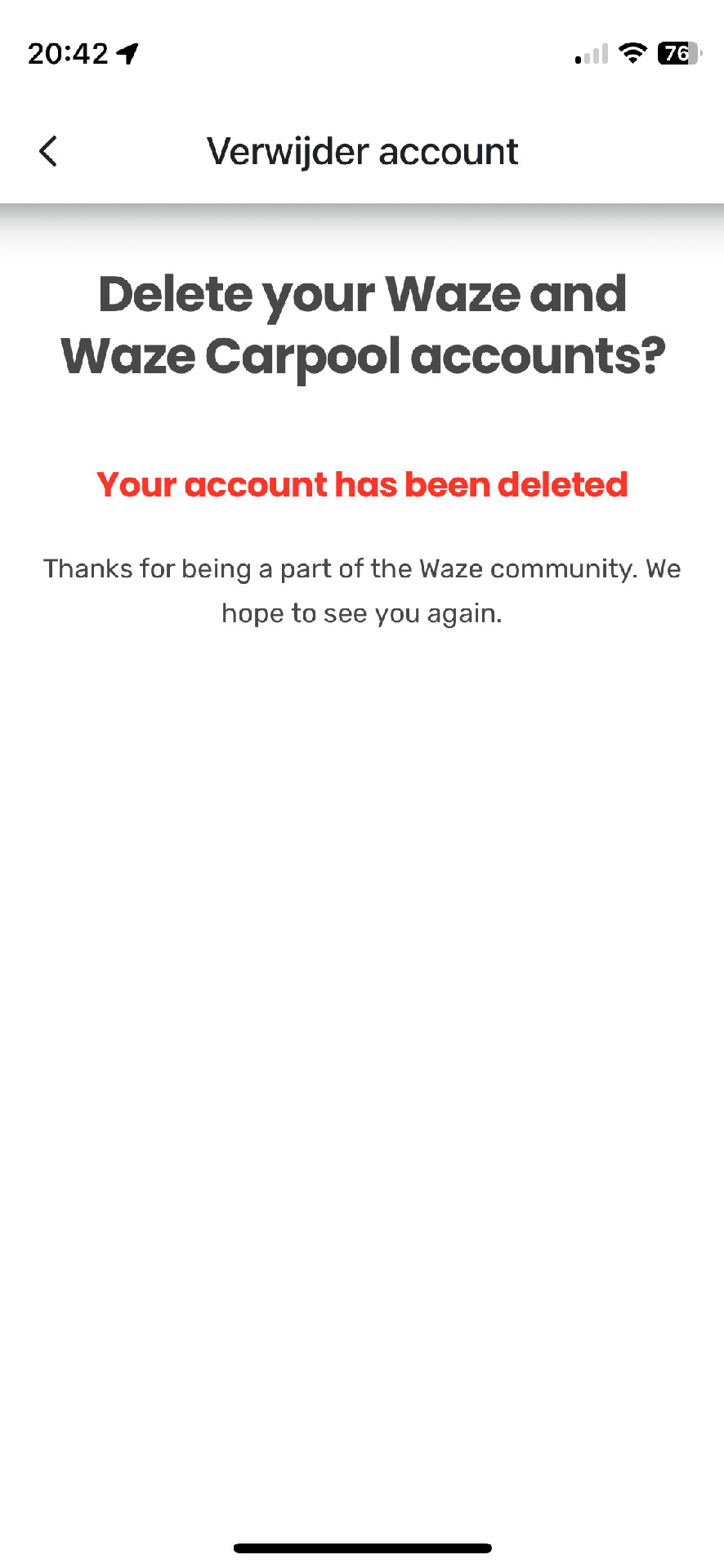Tap the Wi-Fi status icon
Viewport: 724px width, 1568px height.
click(x=632, y=53)
